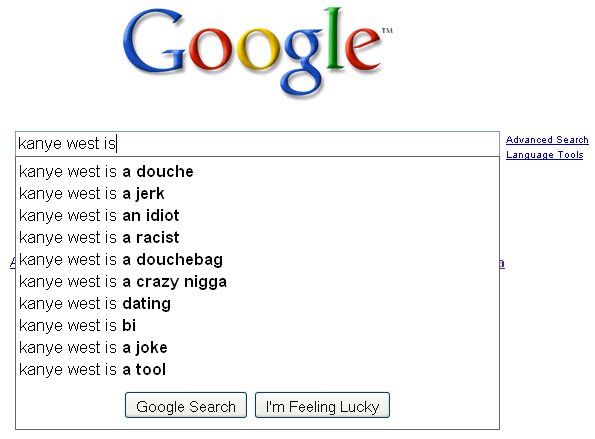This screenshot has height=439, width=595.
Task: Click the Google Search button
Action: (x=186, y=406)
